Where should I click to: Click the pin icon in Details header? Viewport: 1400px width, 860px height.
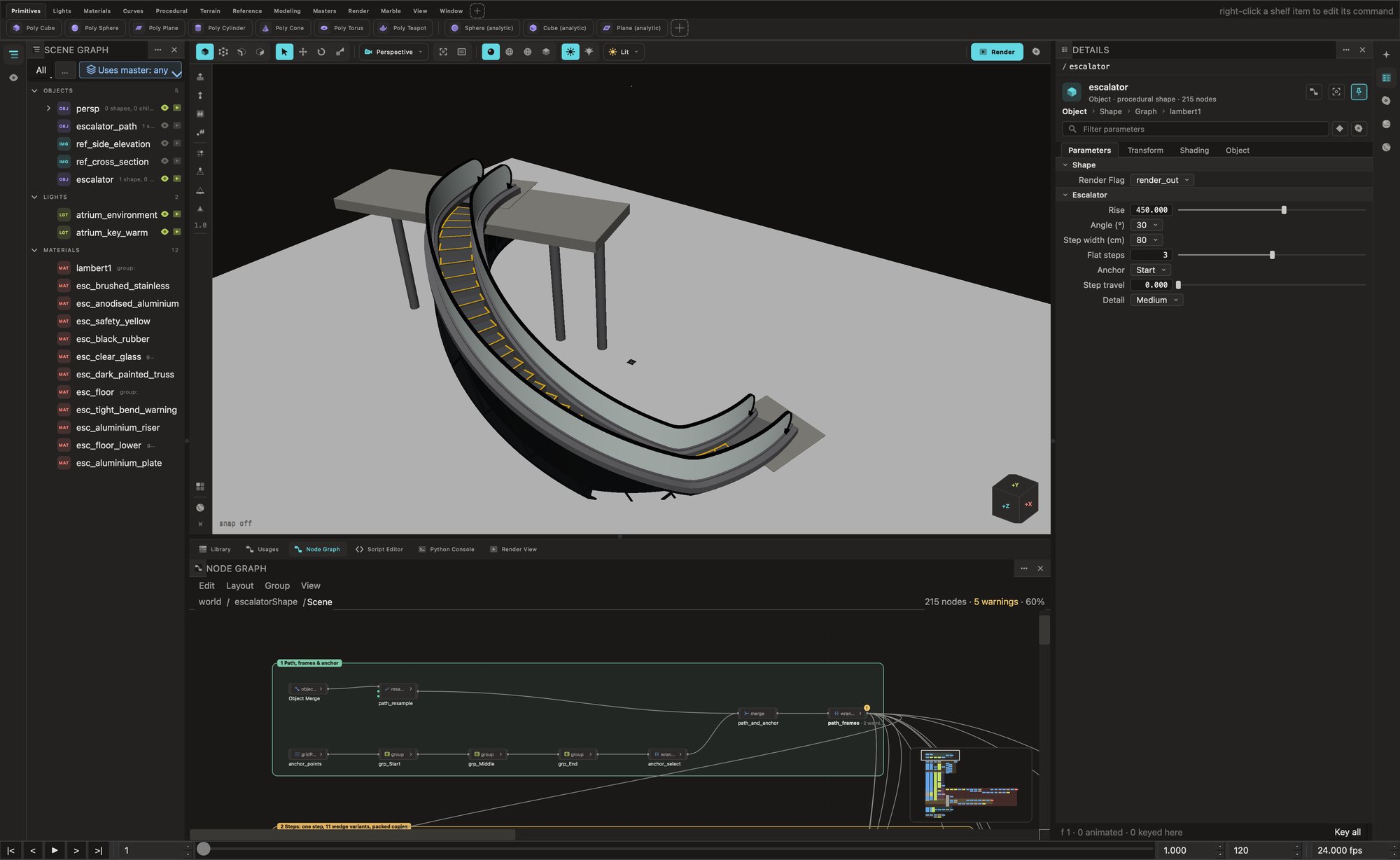point(1359,92)
